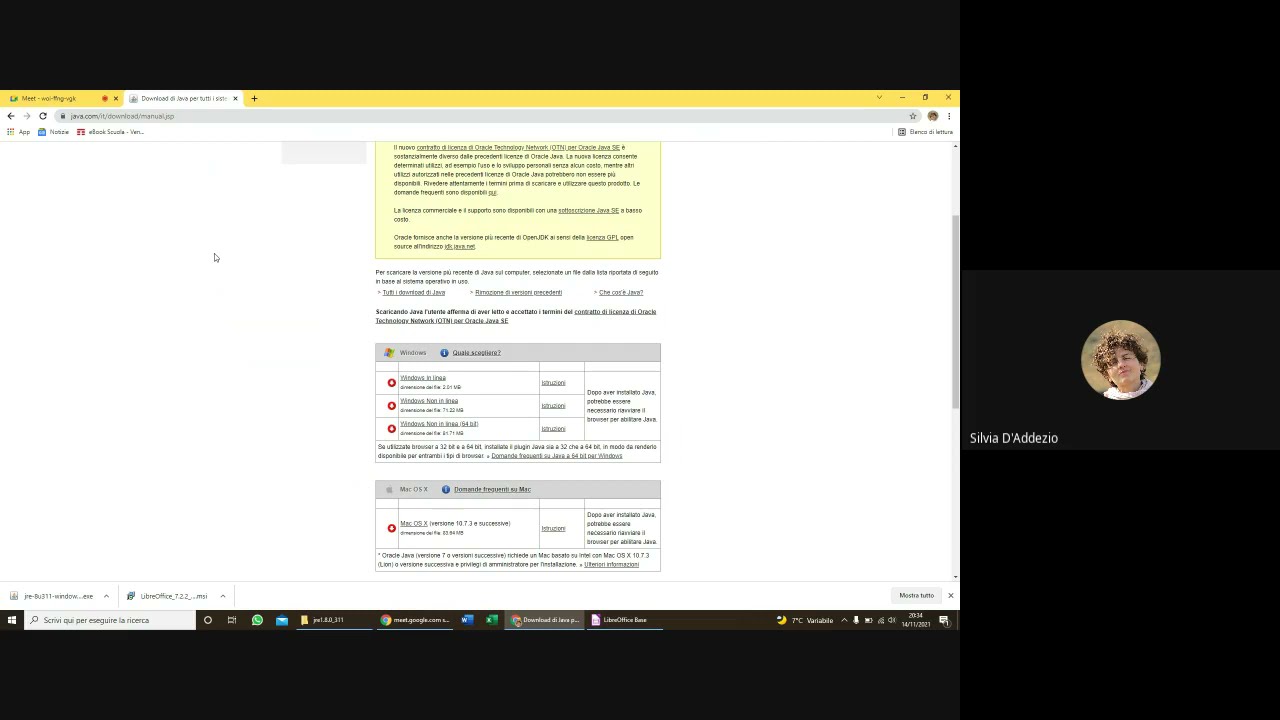Open the Chrome three-dot menu
Image resolution: width=1280 pixels, height=720 pixels.
pyautogui.click(x=948, y=116)
